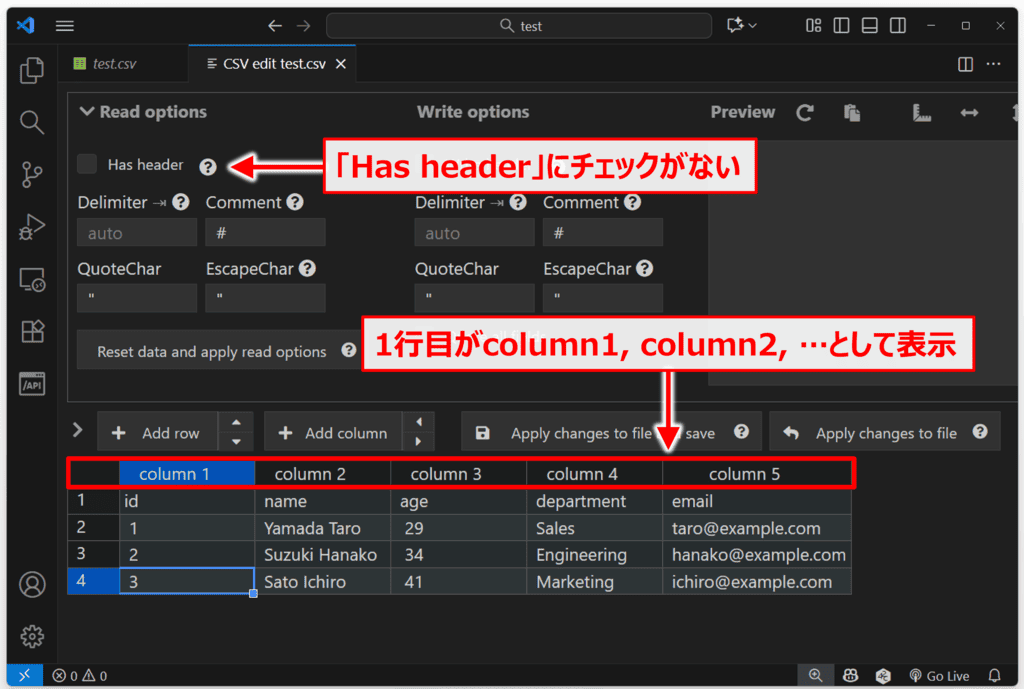Open the Explorer view in activity bar
Viewport: 1024px width, 689px height.
[32, 70]
